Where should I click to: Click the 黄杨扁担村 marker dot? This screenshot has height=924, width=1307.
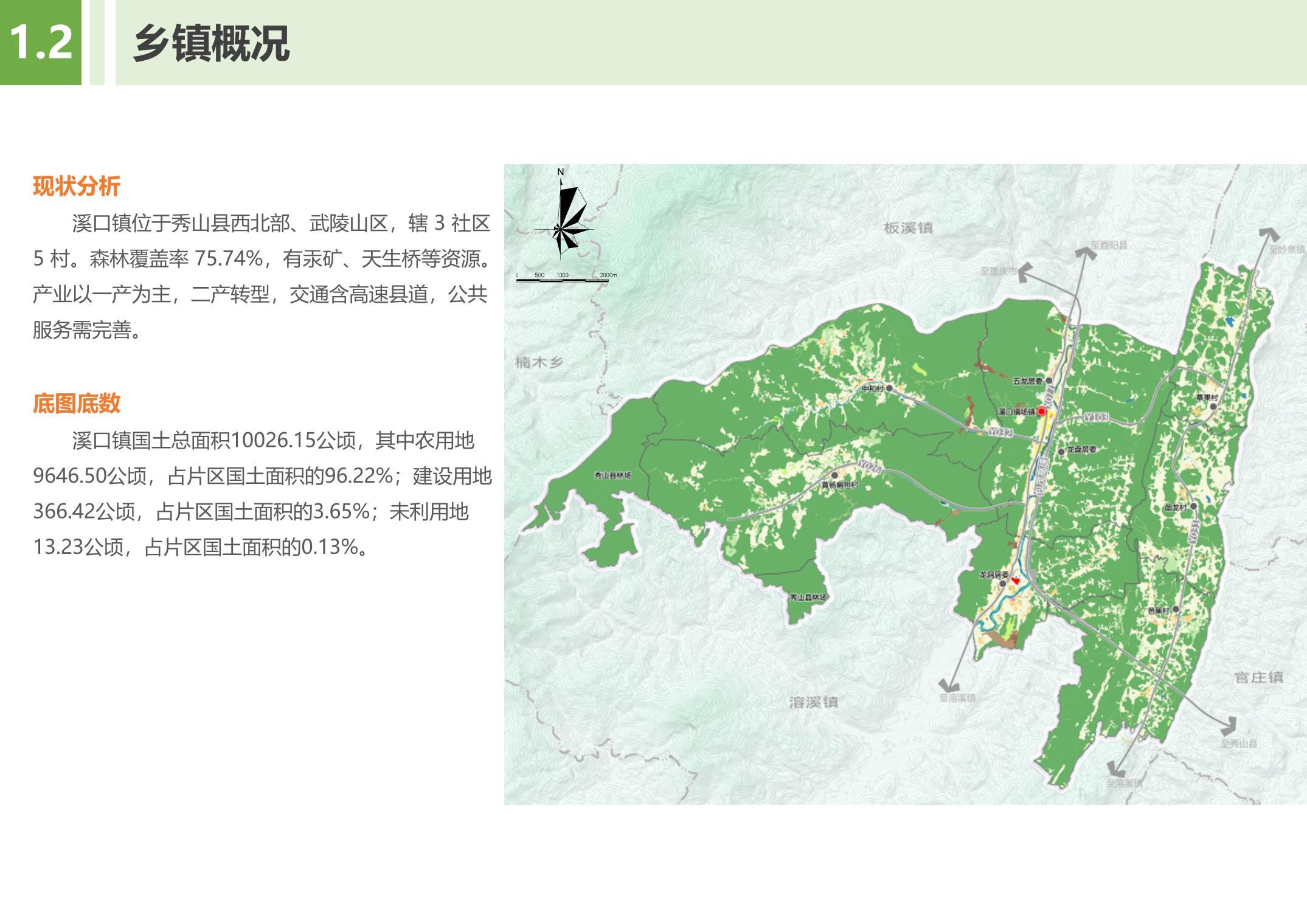click(835, 475)
